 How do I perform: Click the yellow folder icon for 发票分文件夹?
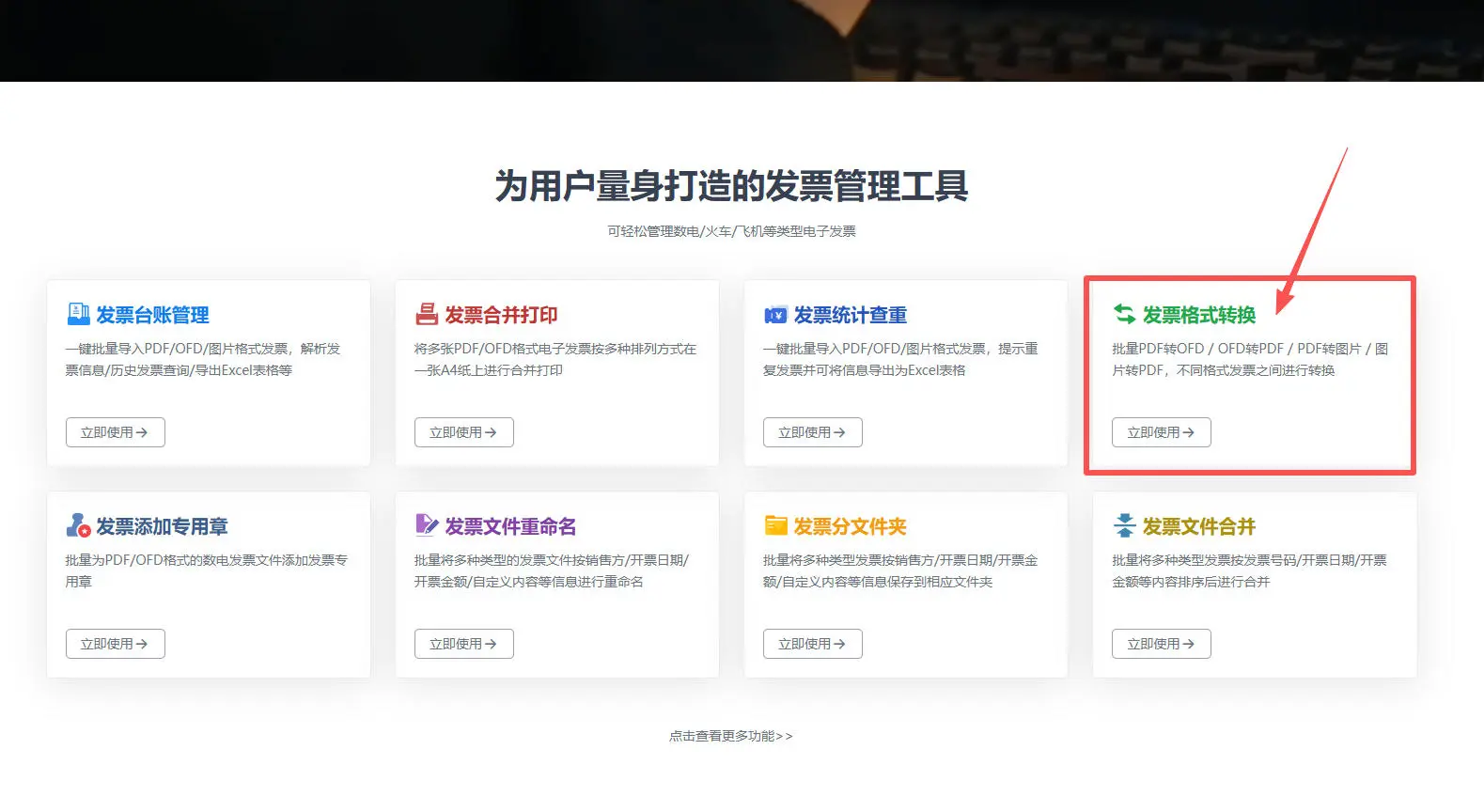[775, 525]
